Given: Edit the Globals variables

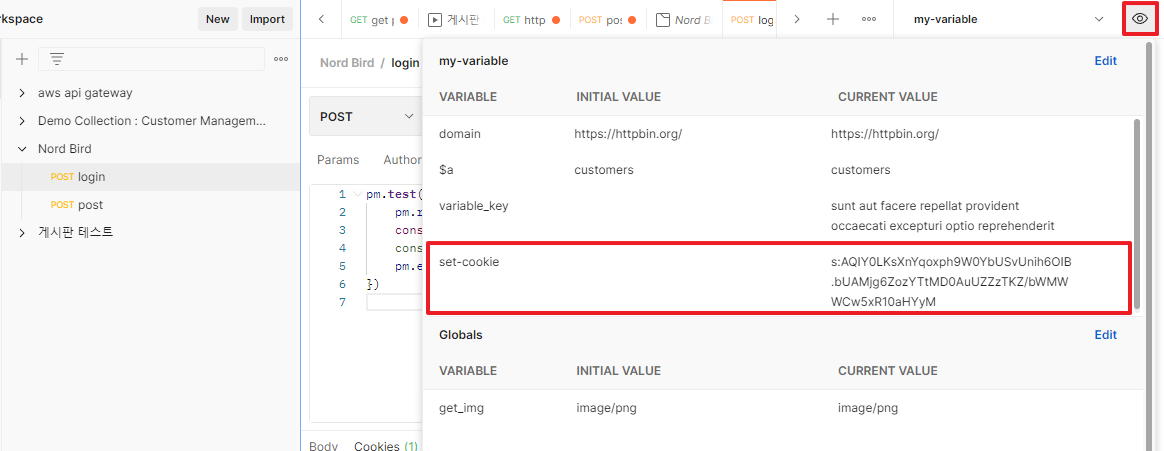Looking at the screenshot, I should (1105, 335).
